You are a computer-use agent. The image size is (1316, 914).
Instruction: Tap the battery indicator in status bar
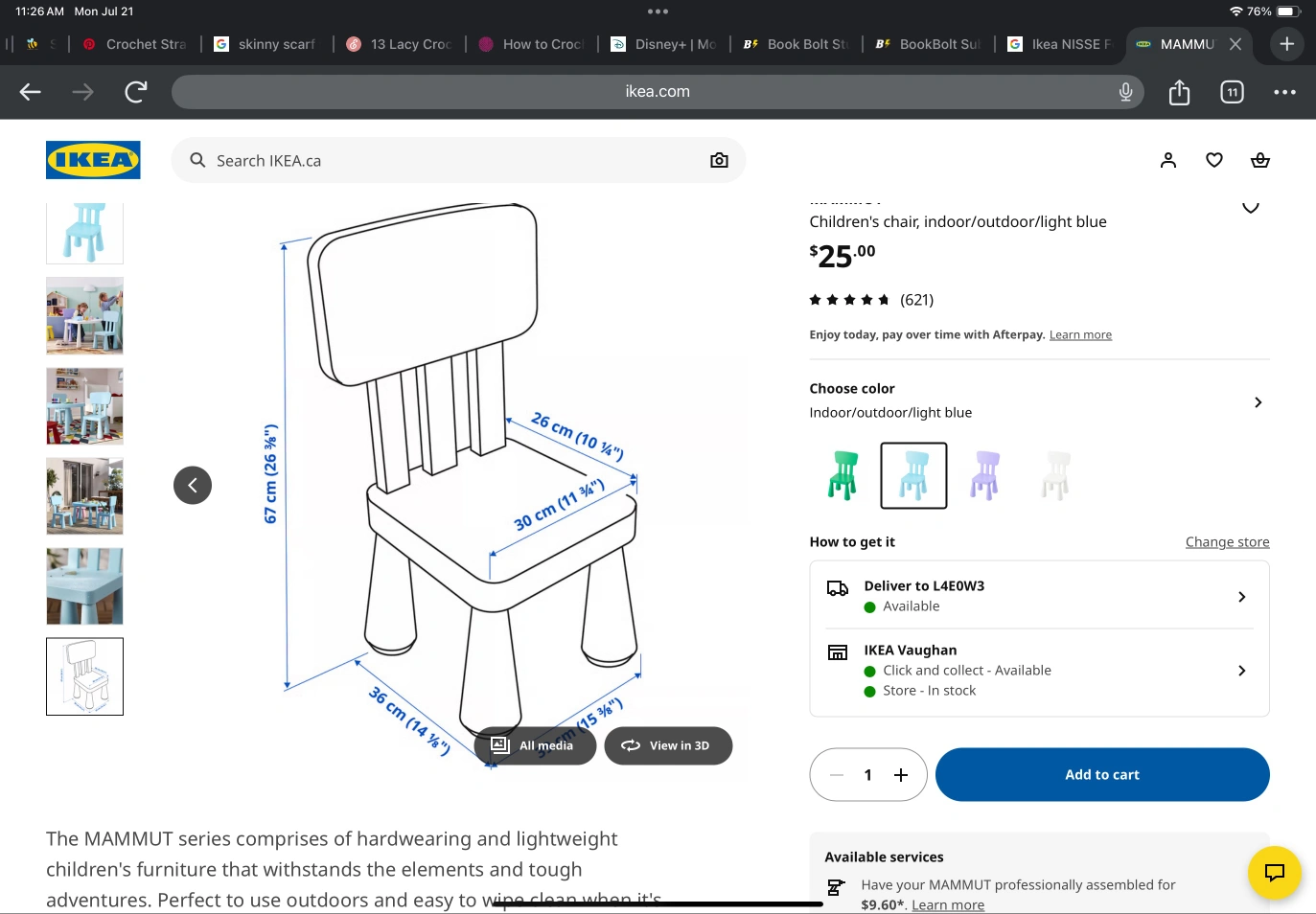(x=1289, y=11)
